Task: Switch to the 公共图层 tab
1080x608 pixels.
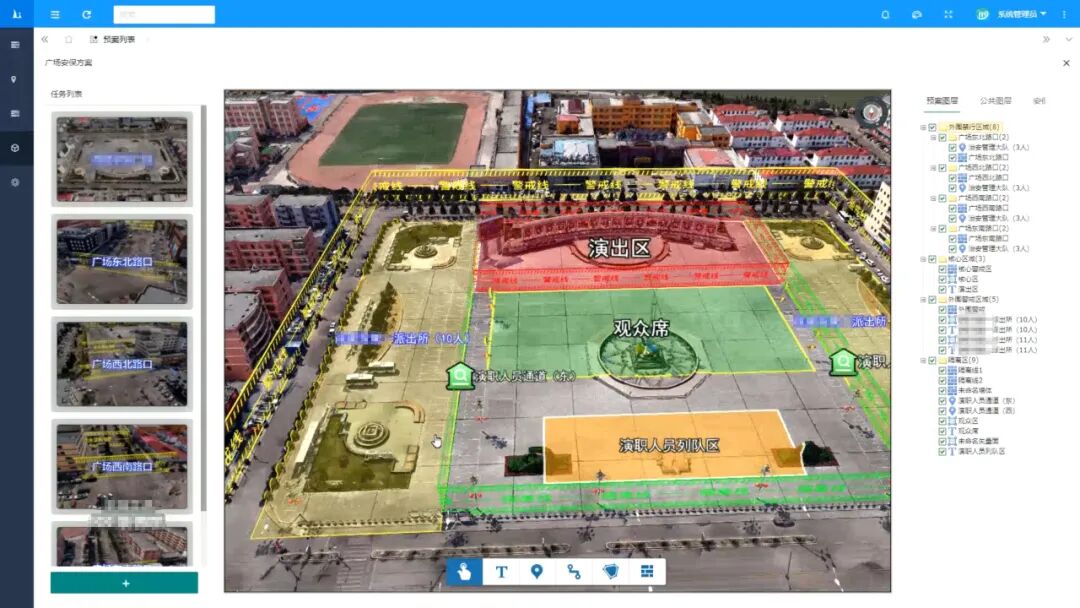Action: pos(995,101)
